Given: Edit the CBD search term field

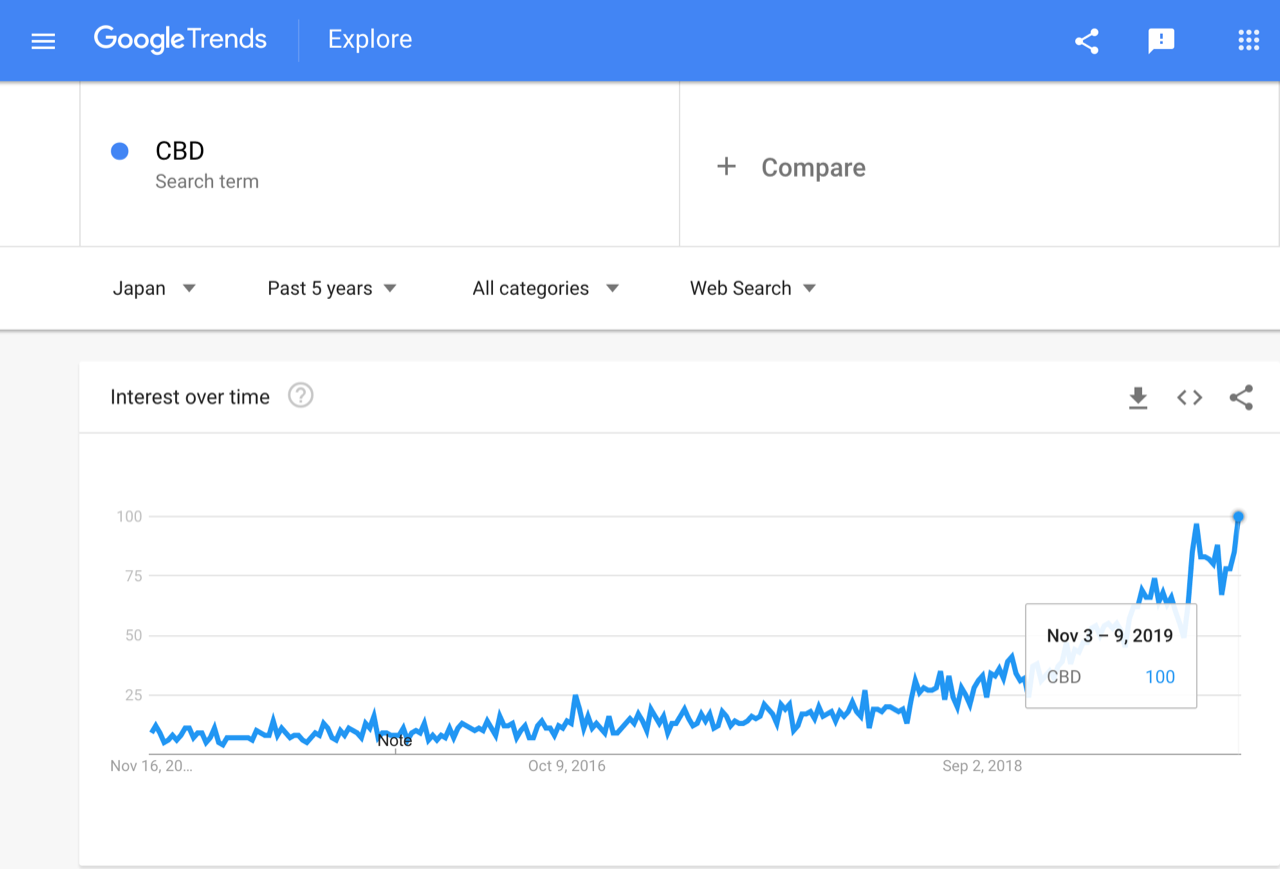Looking at the screenshot, I should (380, 164).
